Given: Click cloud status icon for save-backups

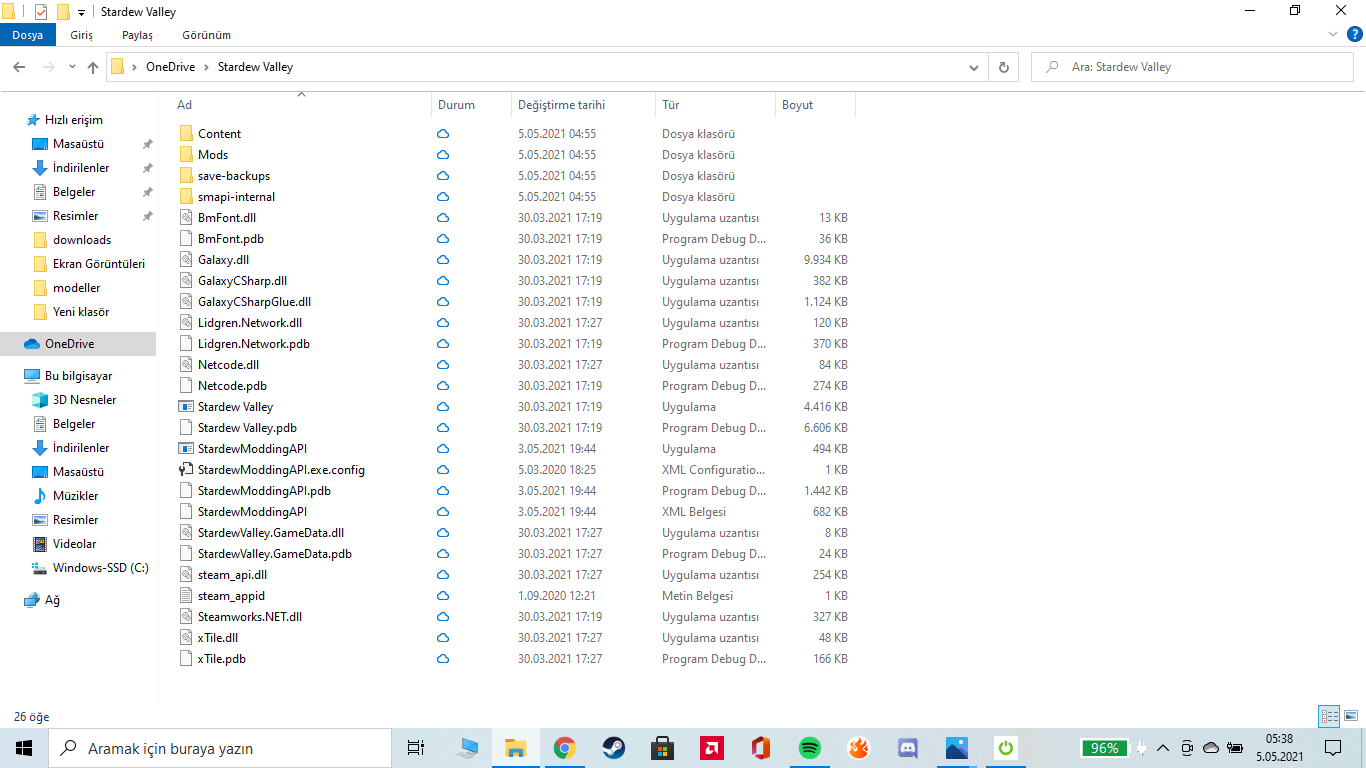Looking at the screenshot, I should pyautogui.click(x=443, y=176).
